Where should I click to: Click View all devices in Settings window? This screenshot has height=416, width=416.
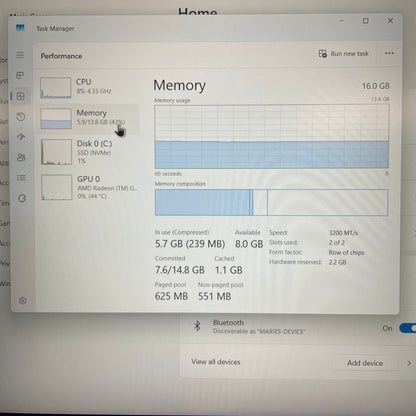(216, 362)
